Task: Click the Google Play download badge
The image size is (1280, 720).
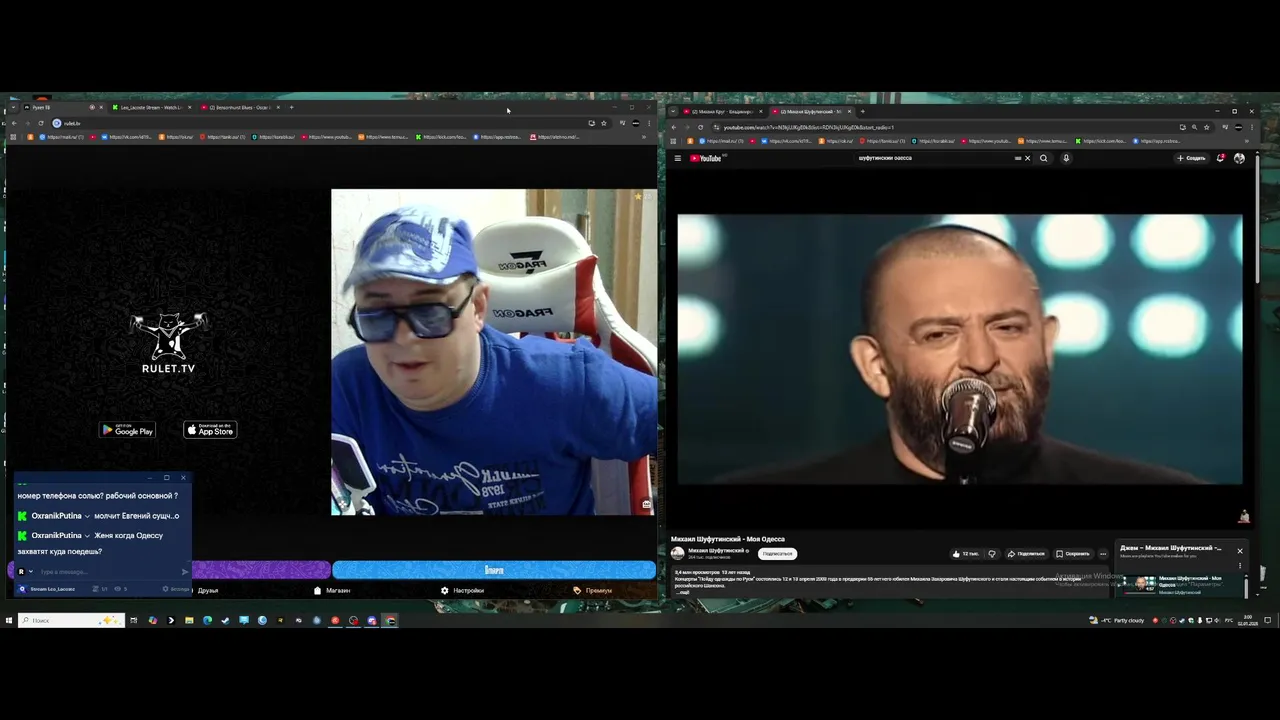Action: click(127, 430)
